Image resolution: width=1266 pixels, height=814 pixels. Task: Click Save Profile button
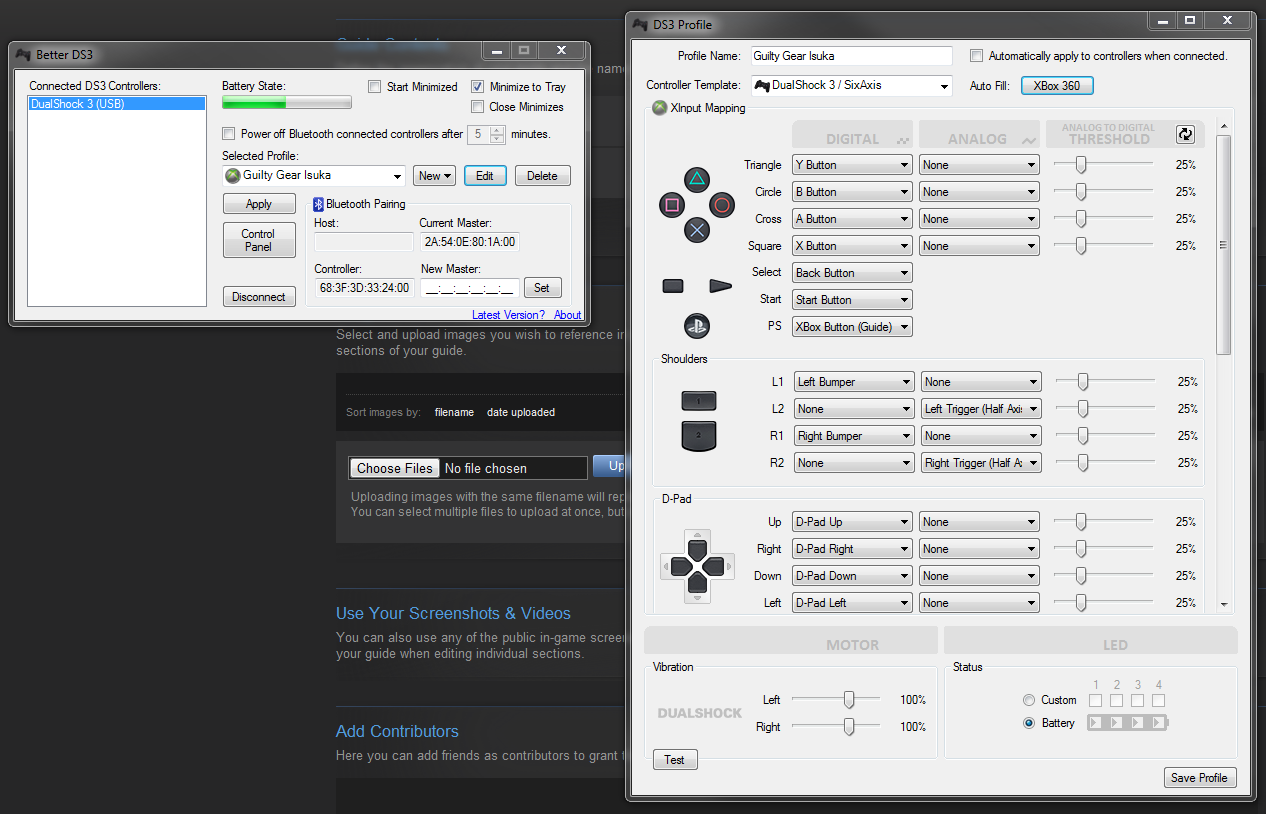(1200, 778)
